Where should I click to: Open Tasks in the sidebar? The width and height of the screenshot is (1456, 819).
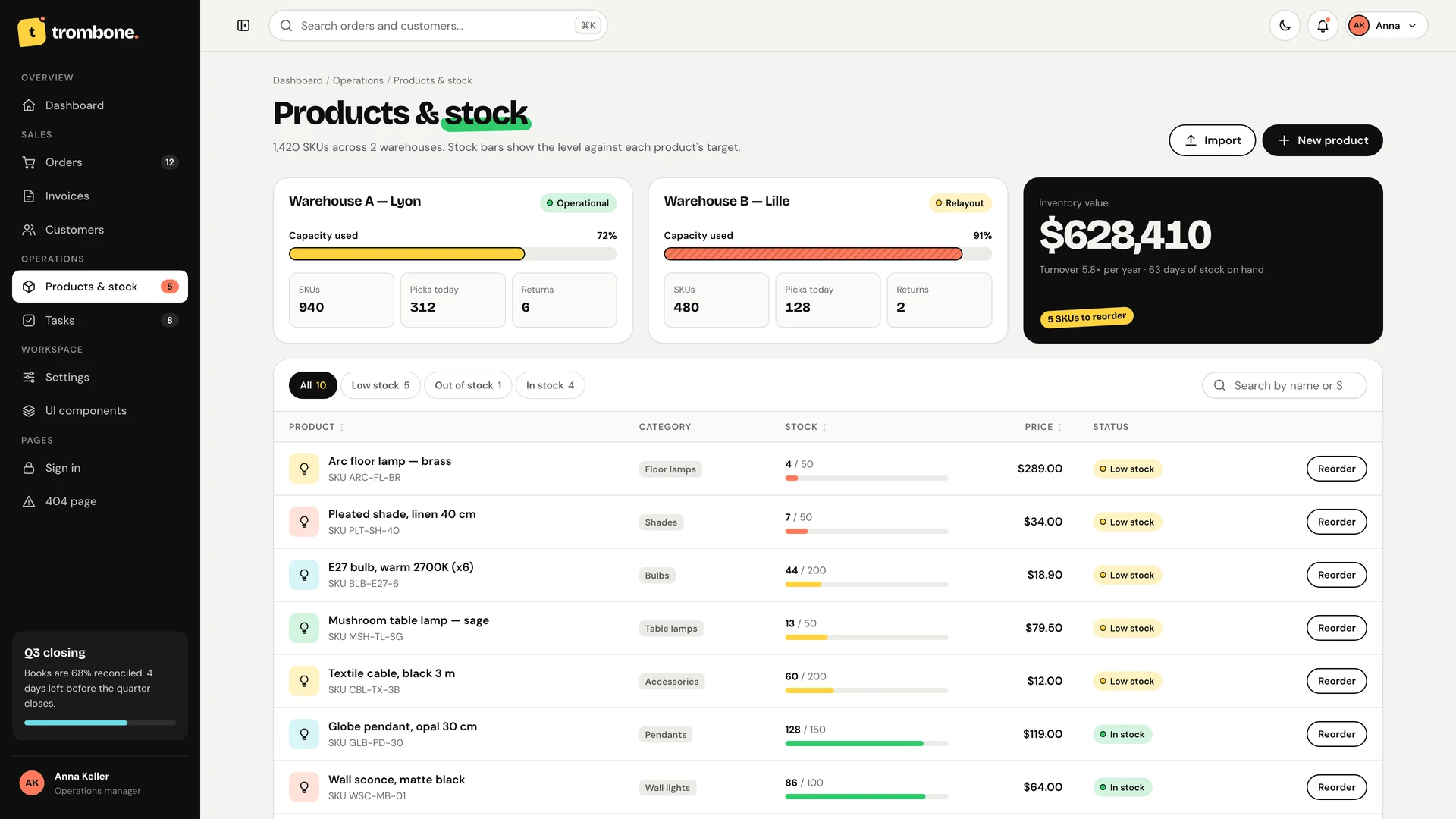[100, 321]
